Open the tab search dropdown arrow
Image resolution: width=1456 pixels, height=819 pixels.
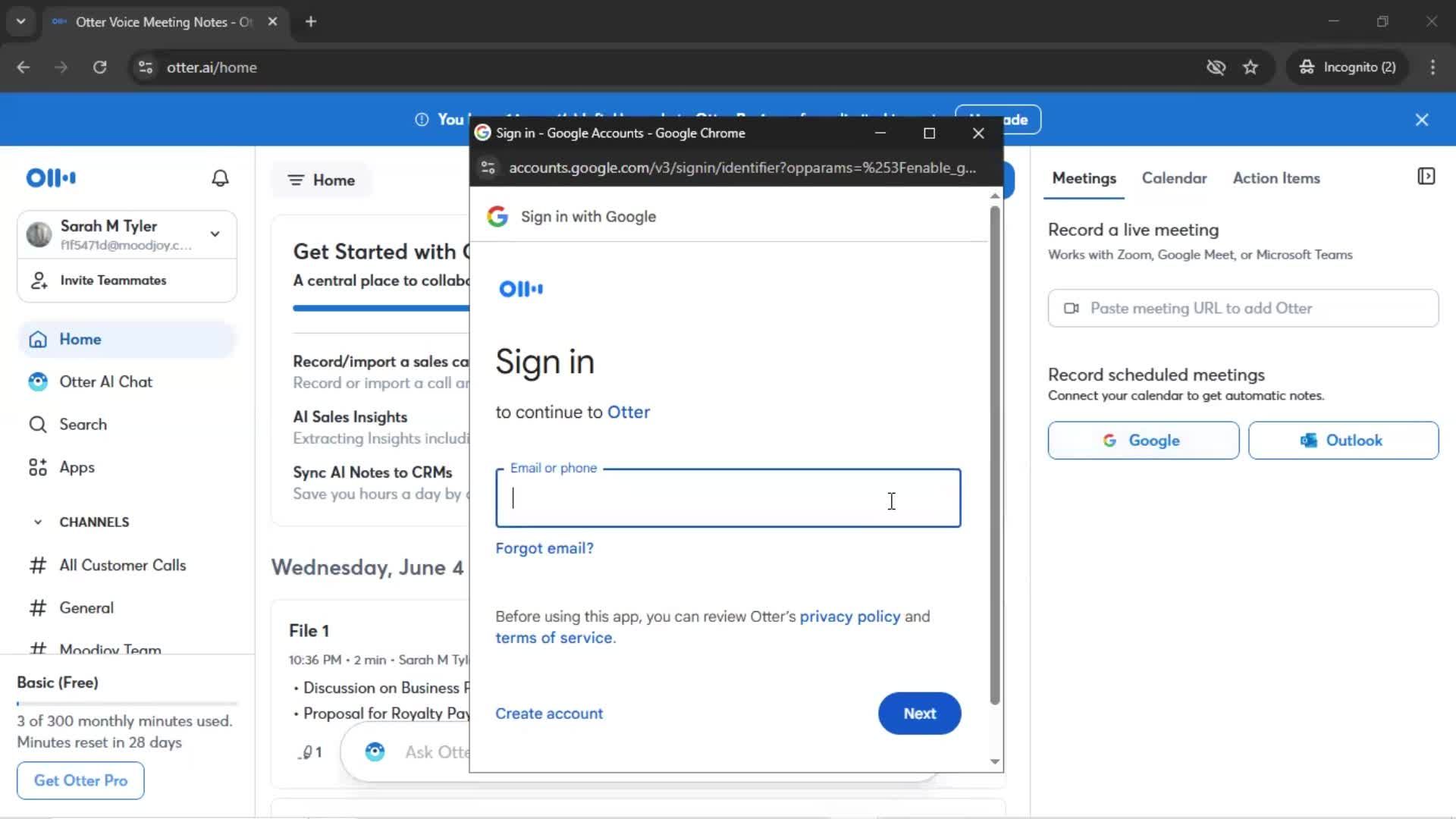(20, 22)
